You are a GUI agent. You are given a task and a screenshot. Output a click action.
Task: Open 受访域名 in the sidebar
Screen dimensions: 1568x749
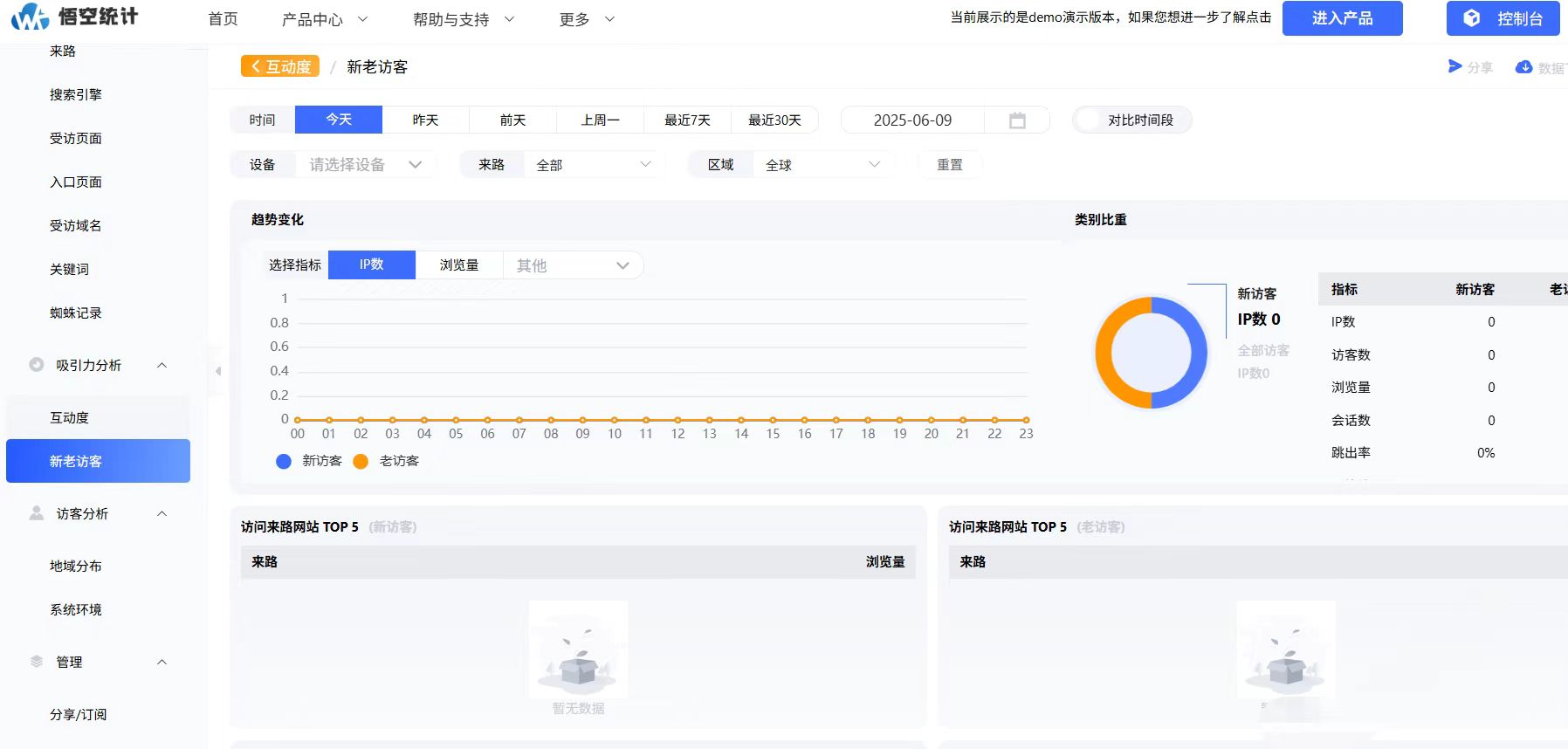coord(76,225)
